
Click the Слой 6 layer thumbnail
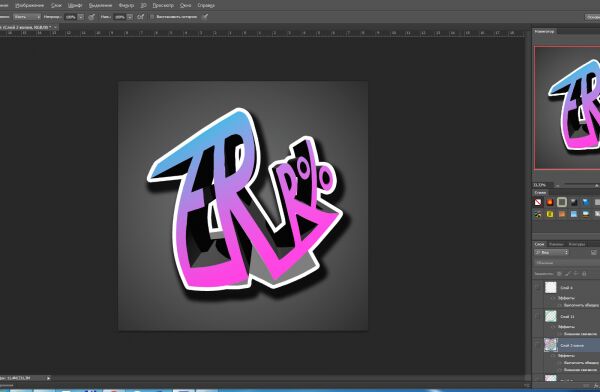pos(551,287)
